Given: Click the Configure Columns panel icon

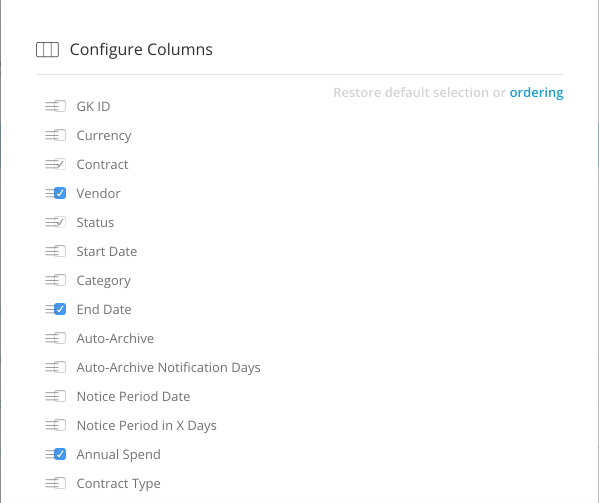Looking at the screenshot, I should 47,50.
